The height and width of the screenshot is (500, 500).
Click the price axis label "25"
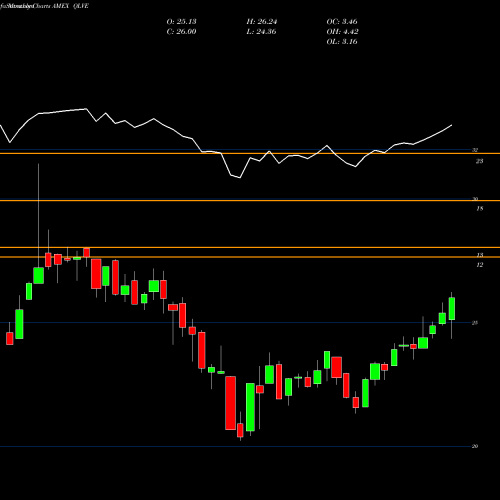pos(475,323)
